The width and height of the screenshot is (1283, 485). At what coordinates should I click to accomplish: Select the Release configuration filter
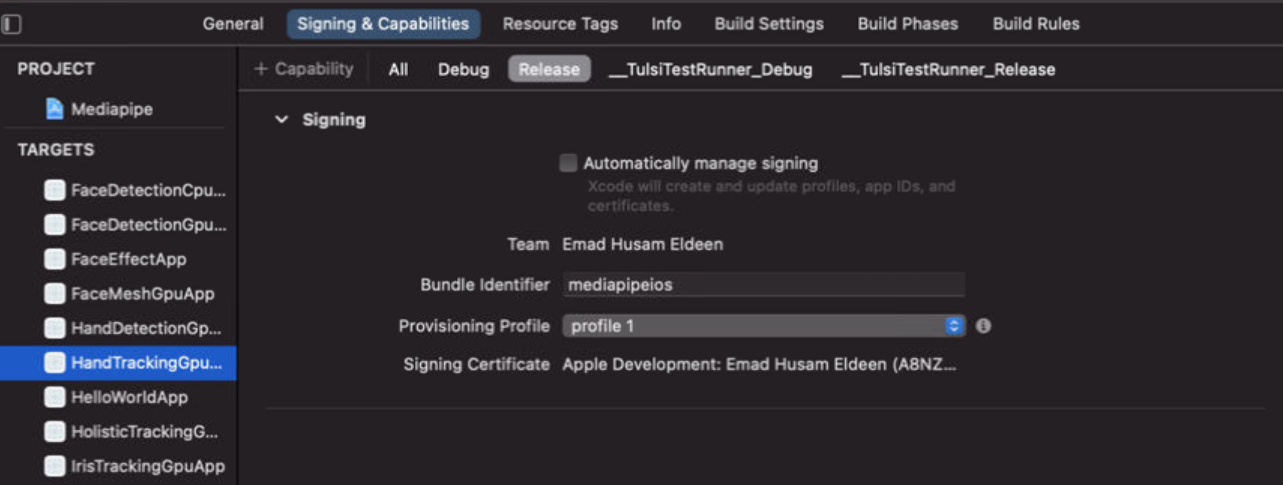pos(549,70)
